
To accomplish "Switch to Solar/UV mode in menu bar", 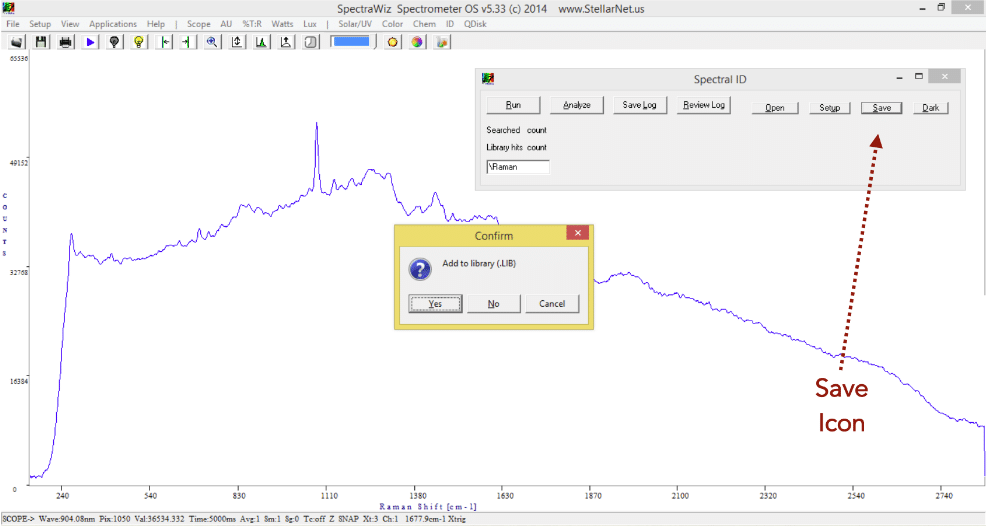I will (355, 23).
